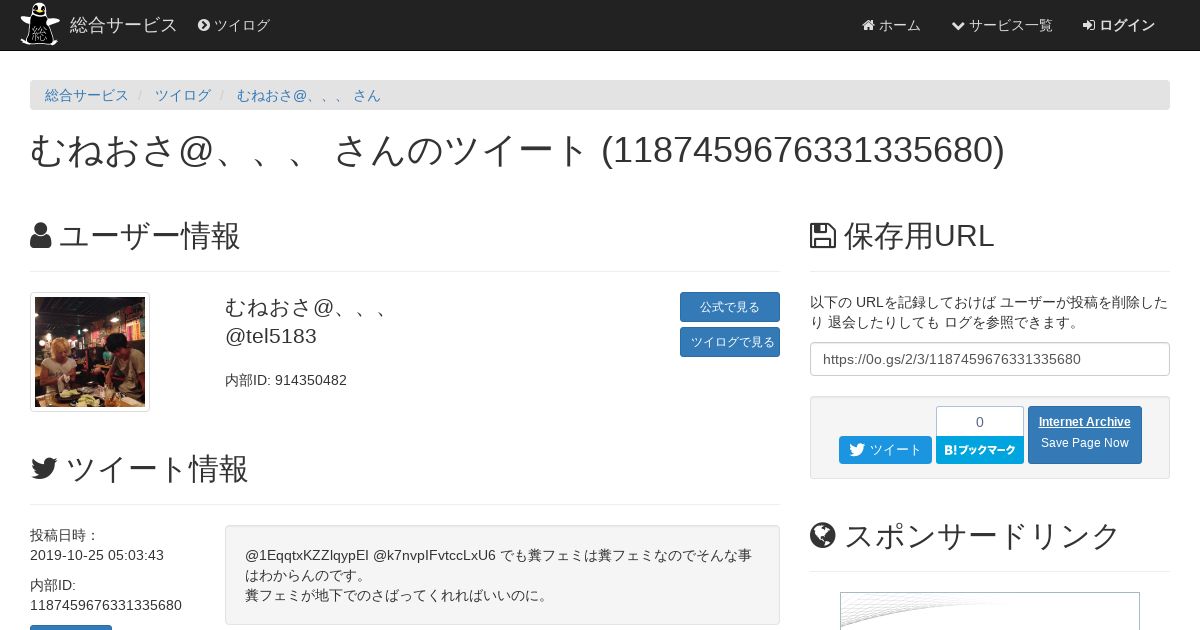The height and width of the screenshot is (630, 1200).
Task: Open ツイログ in the breadcrumb
Action: coord(182,95)
